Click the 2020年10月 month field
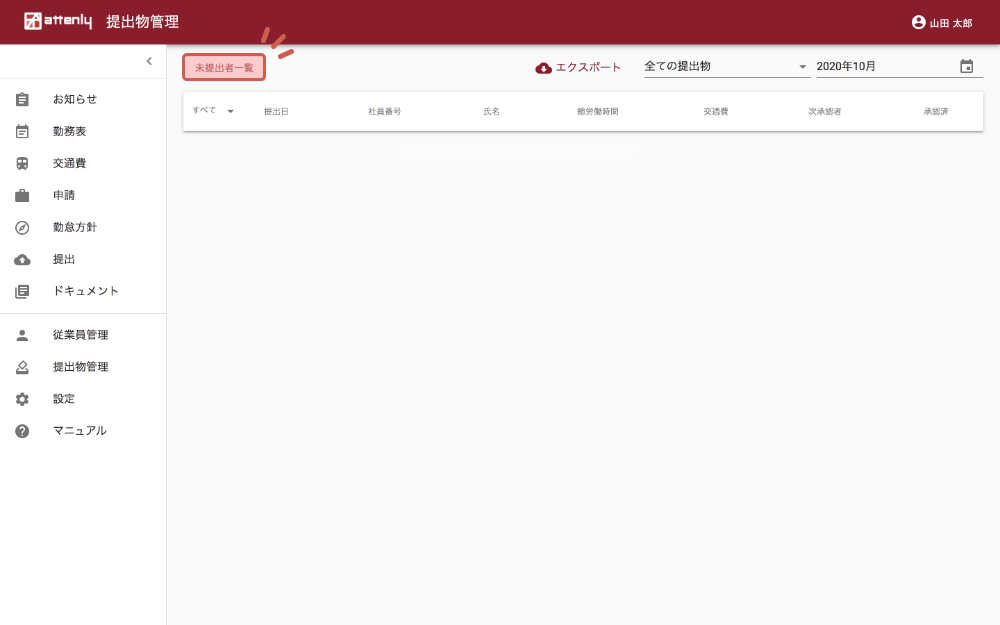Screen dimensions: 1000x625 [x=880, y=67]
